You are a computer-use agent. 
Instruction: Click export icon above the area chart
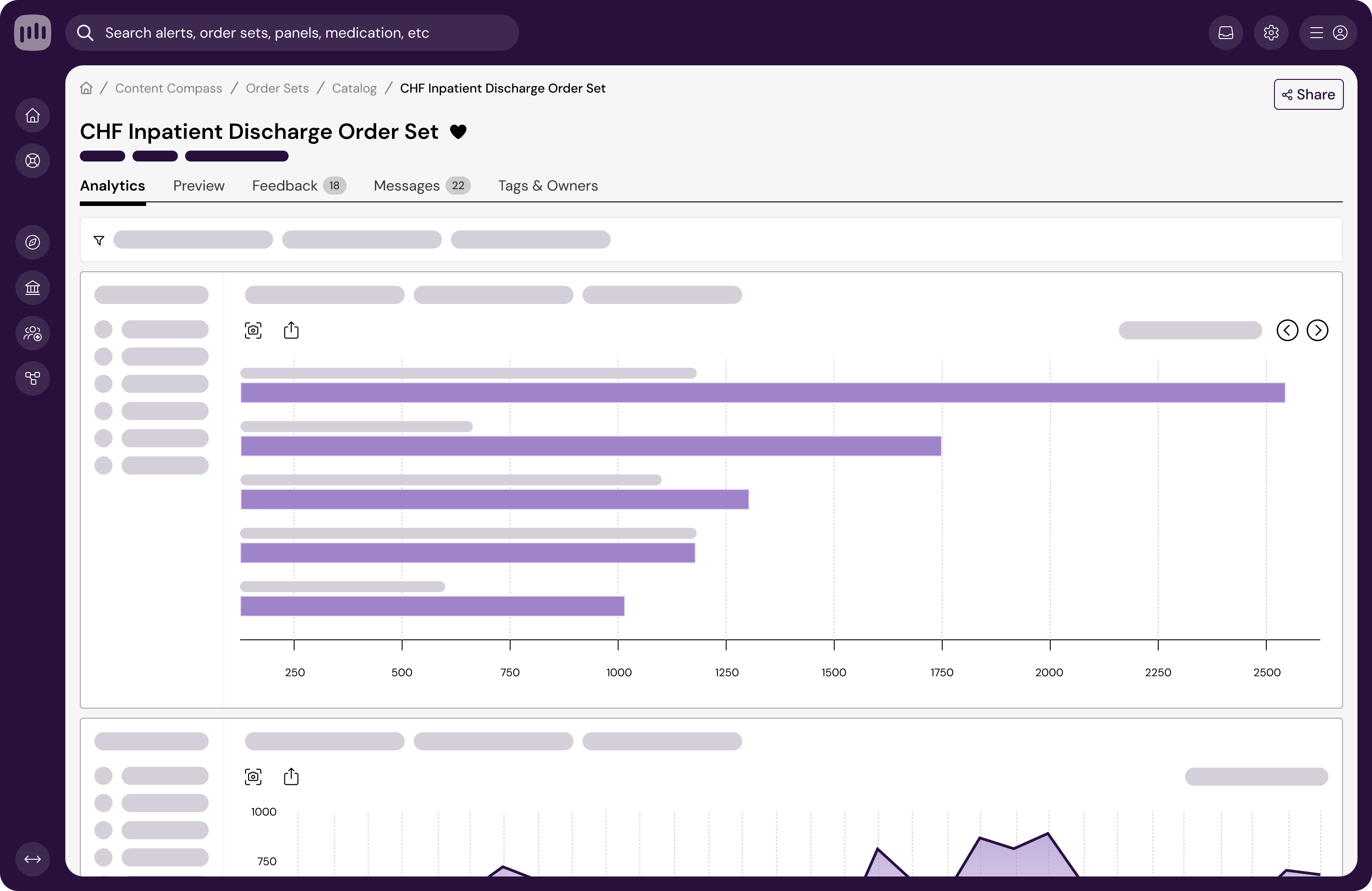coord(291,776)
